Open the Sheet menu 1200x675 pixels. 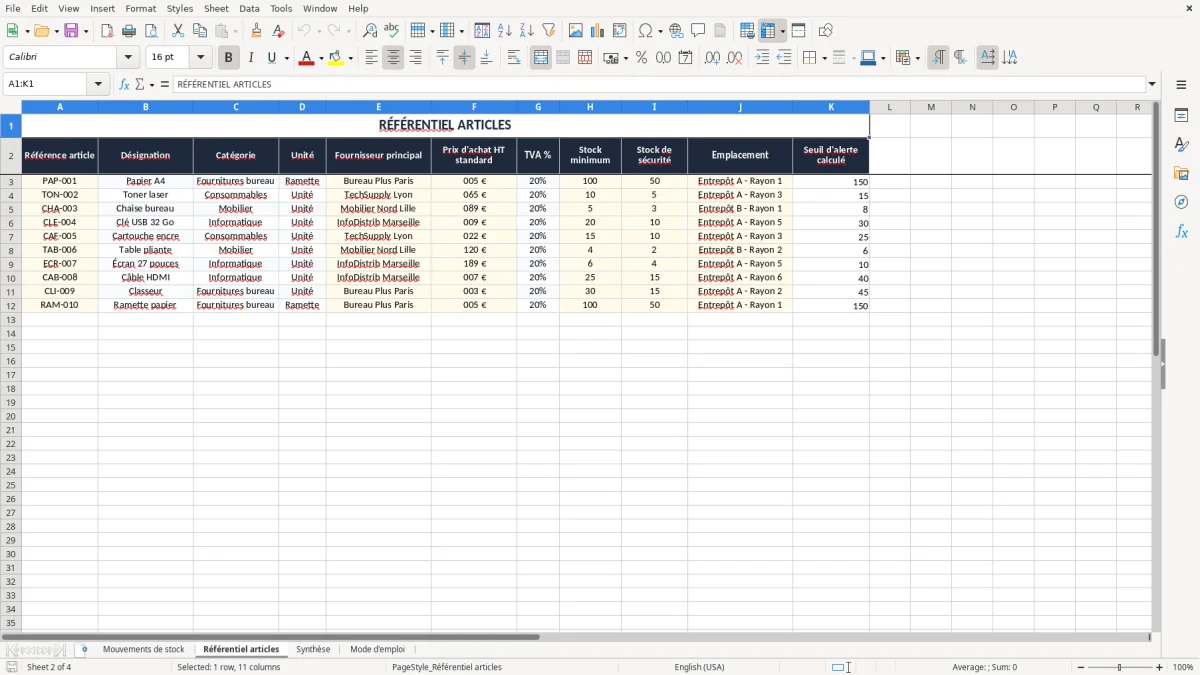tap(216, 8)
